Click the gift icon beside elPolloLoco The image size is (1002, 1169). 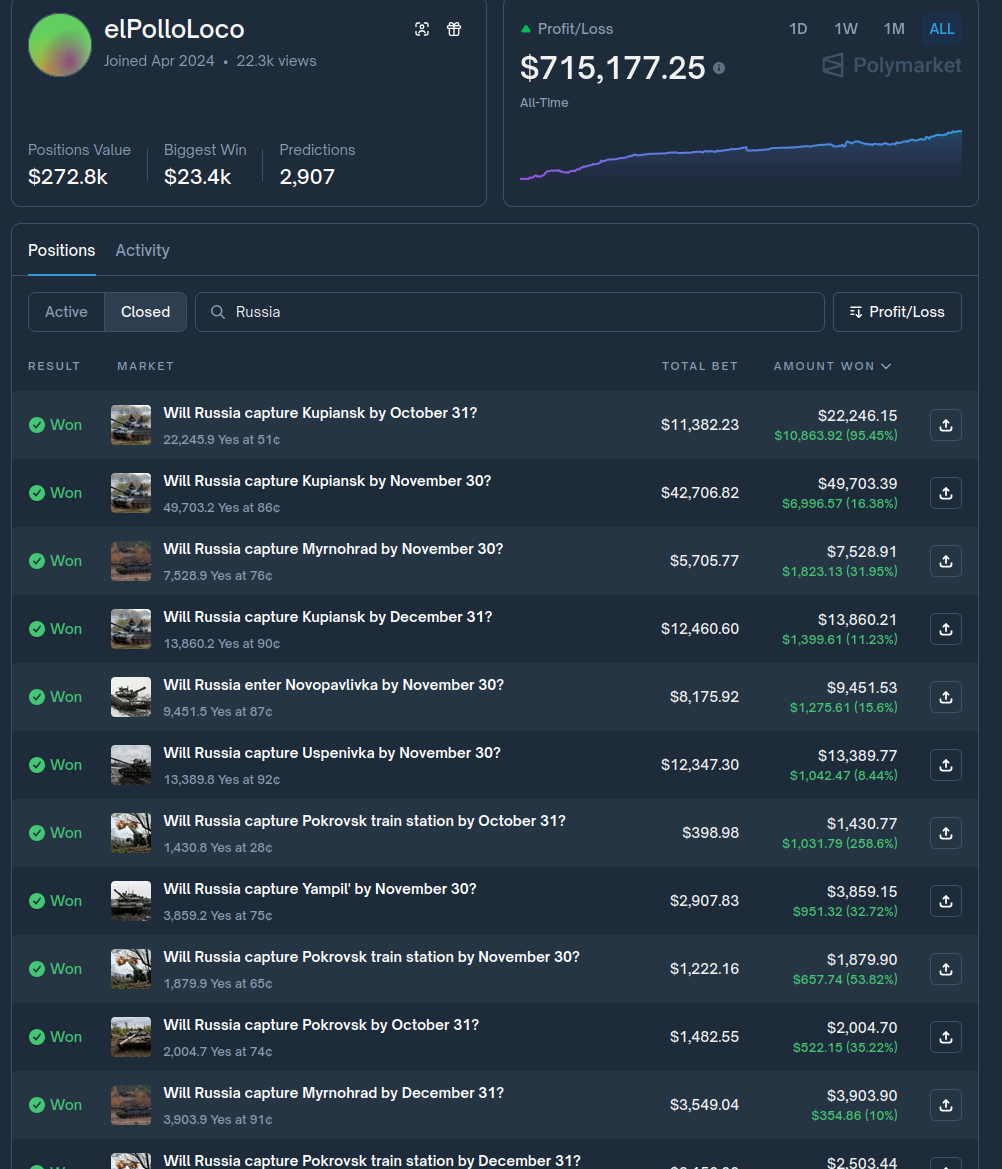[x=454, y=29]
